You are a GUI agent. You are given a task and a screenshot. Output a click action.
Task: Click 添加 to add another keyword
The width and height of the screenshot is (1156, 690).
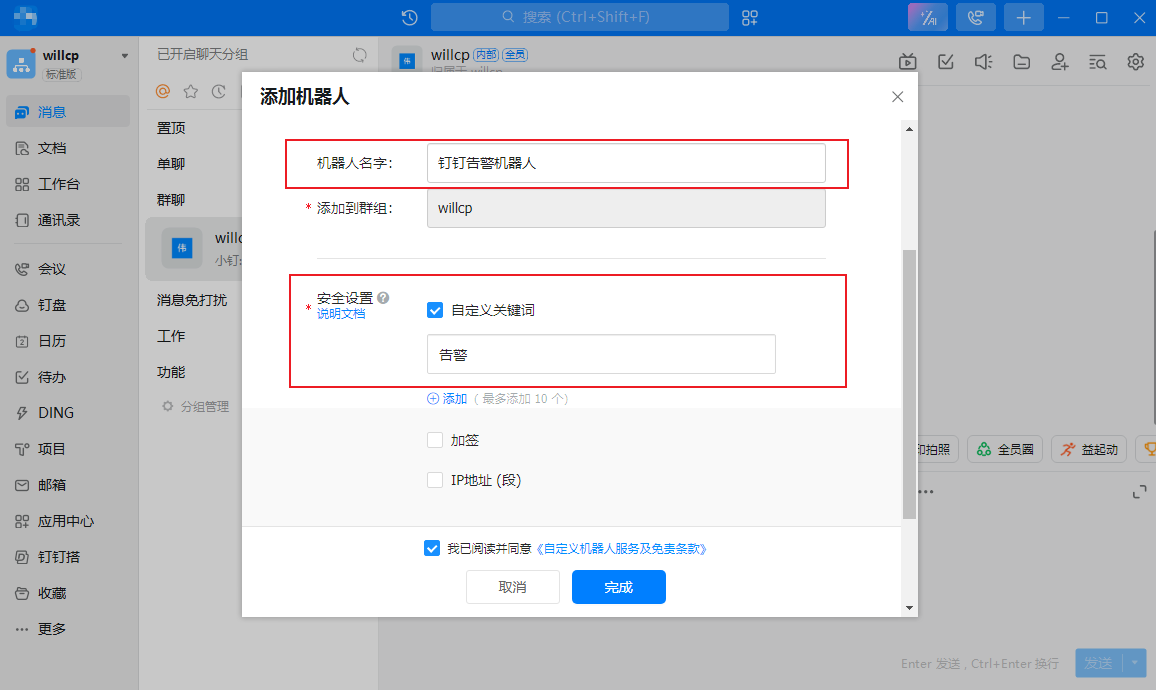tap(447, 399)
